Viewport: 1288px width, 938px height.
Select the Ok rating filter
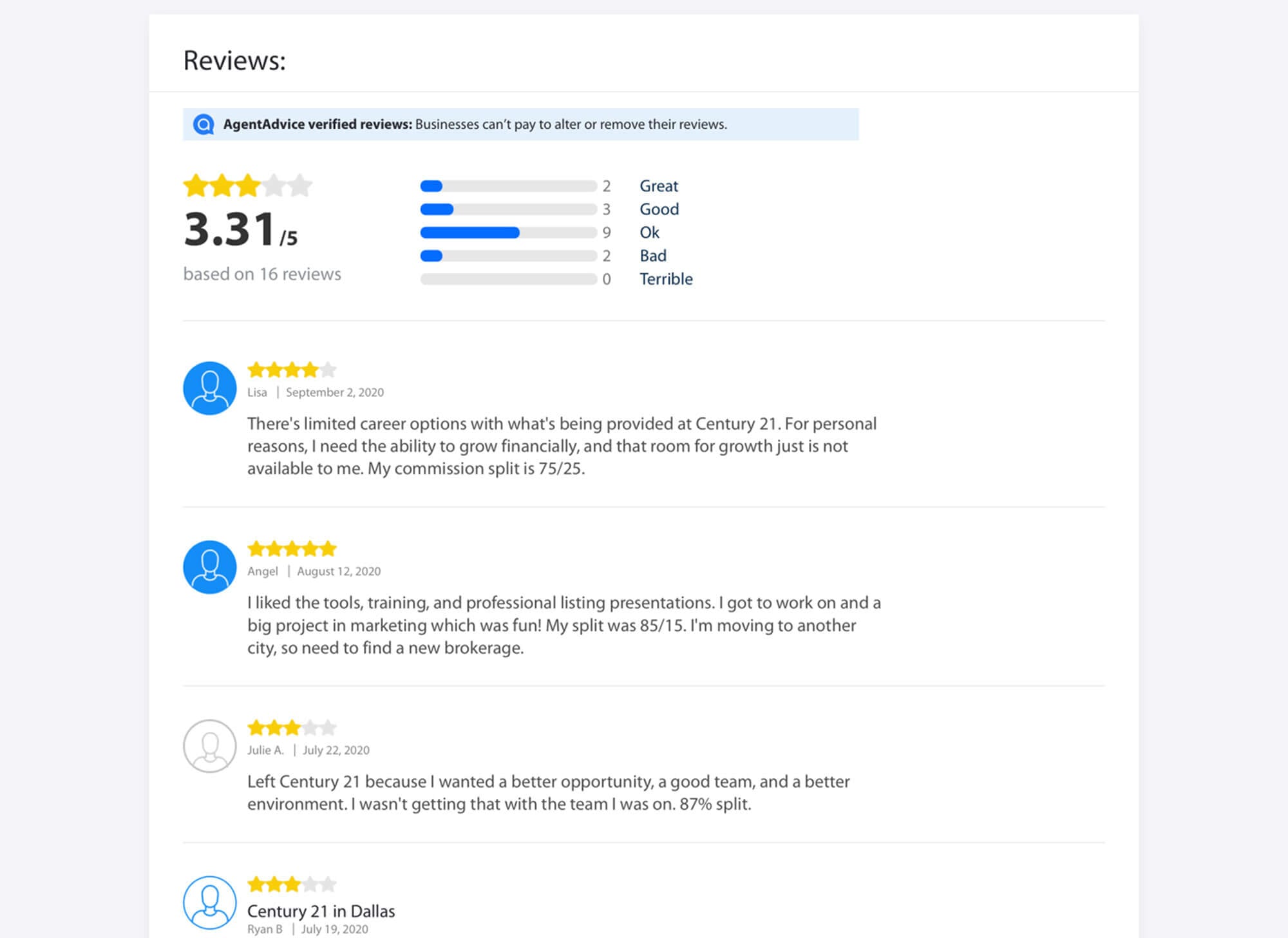point(649,233)
